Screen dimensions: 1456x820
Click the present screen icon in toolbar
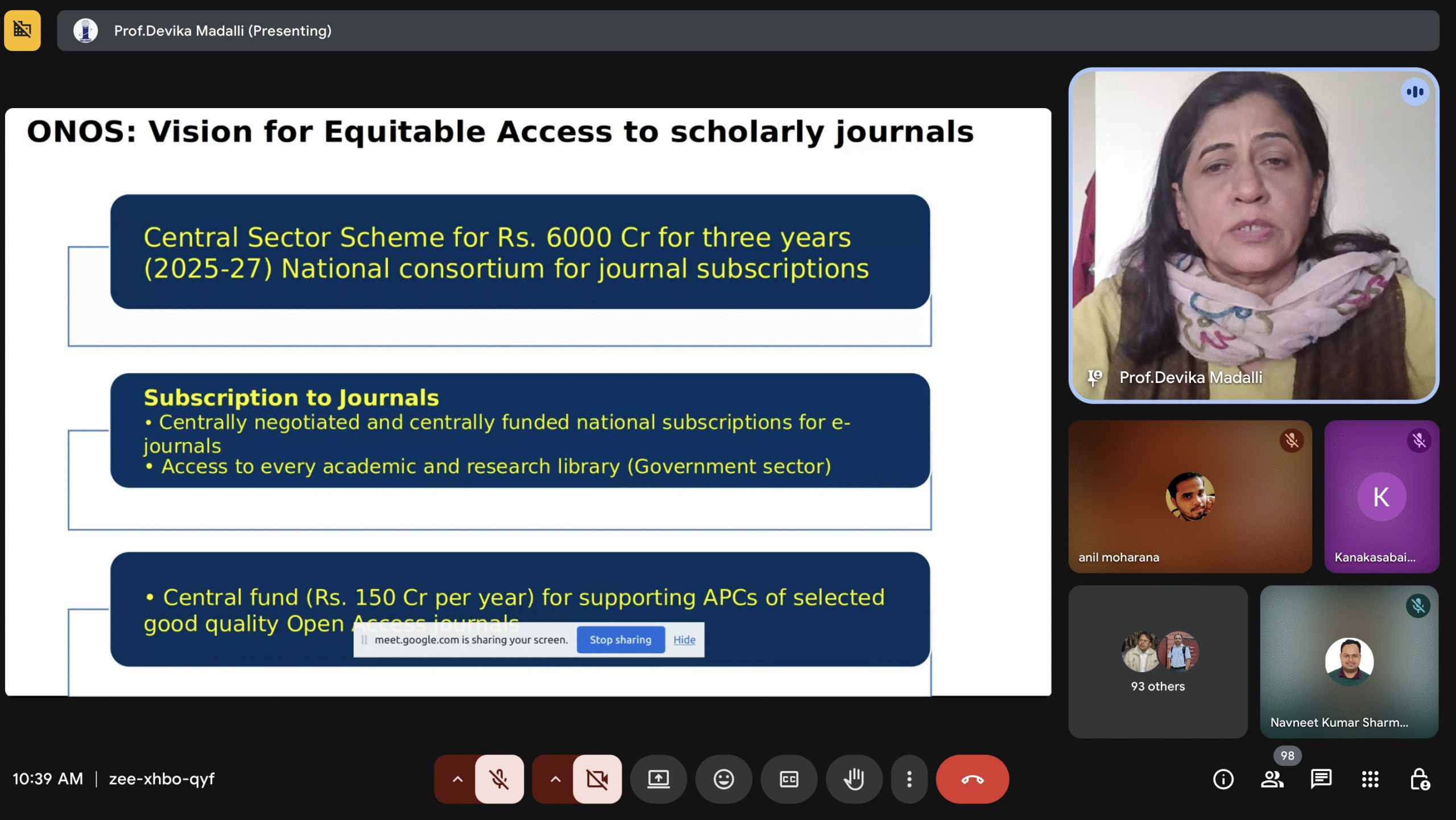[658, 779]
